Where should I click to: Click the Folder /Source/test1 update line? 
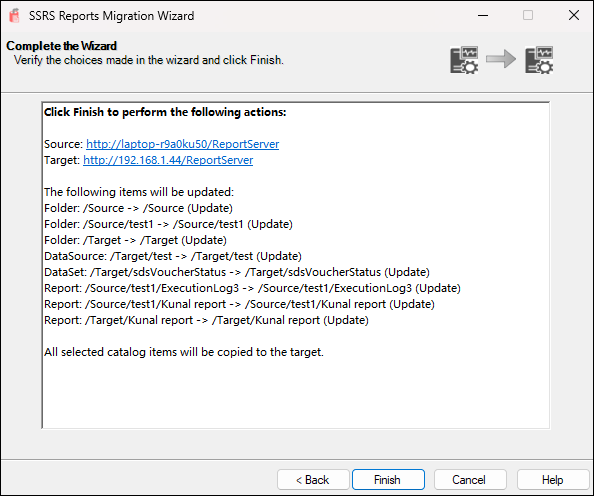point(168,224)
